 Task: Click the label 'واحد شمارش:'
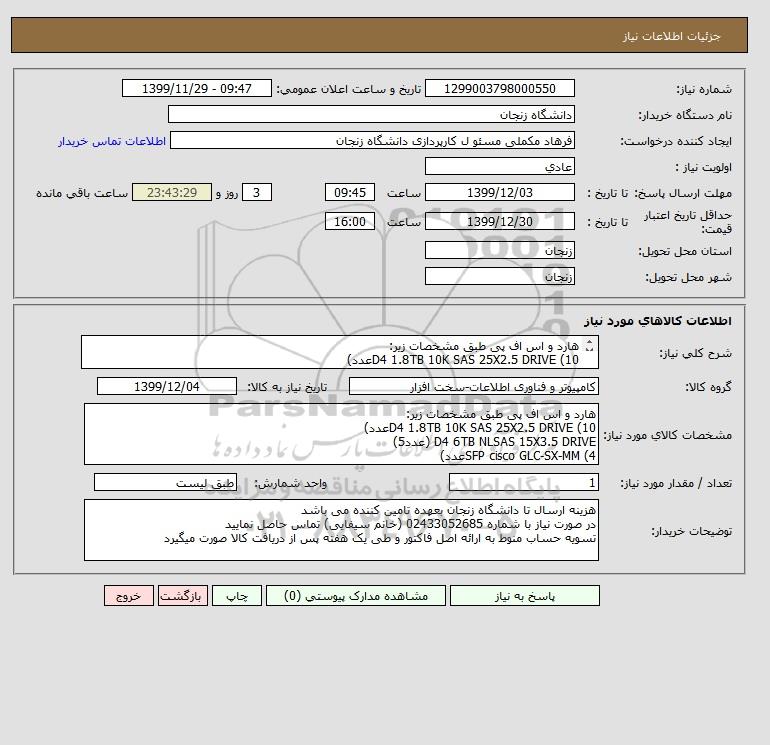coord(290,483)
